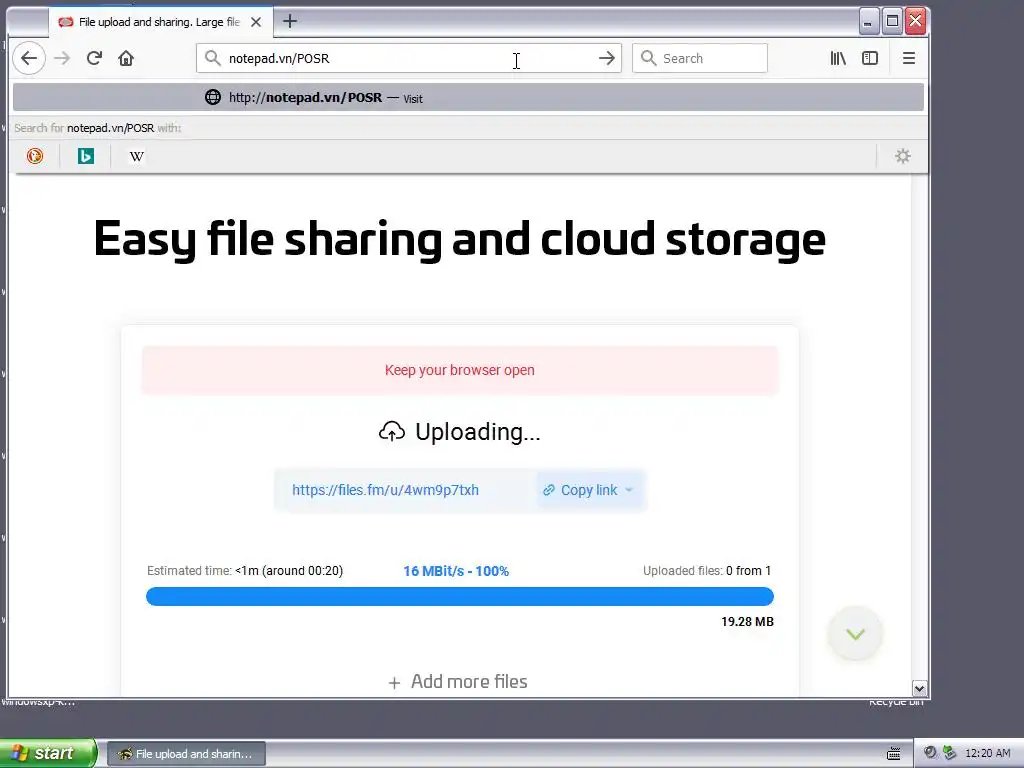1024x768 pixels.
Task: Click the blue upload progress bar
Action: click(460, 596)
